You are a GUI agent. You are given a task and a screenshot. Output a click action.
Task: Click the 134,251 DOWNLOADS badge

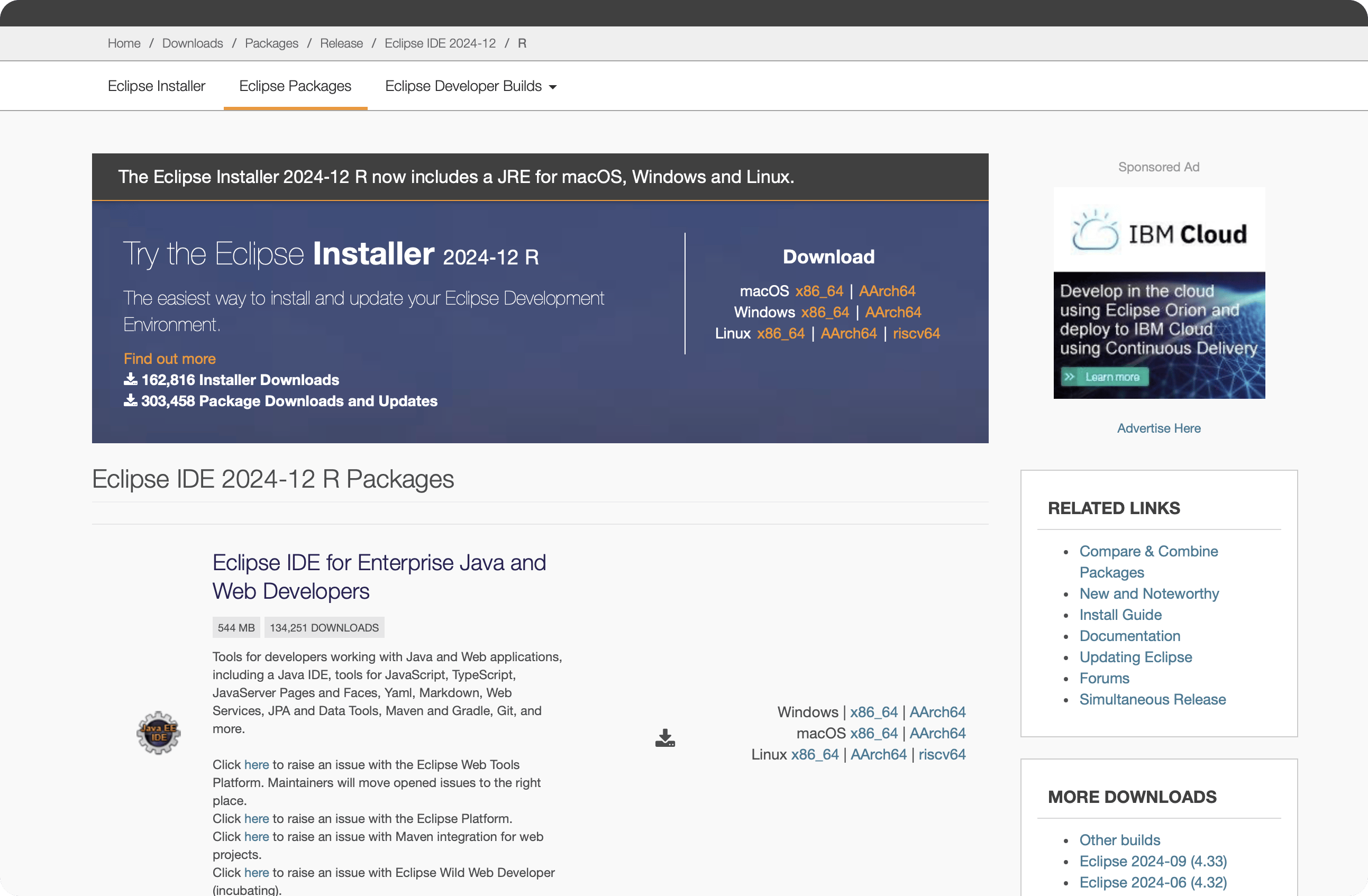324,628
